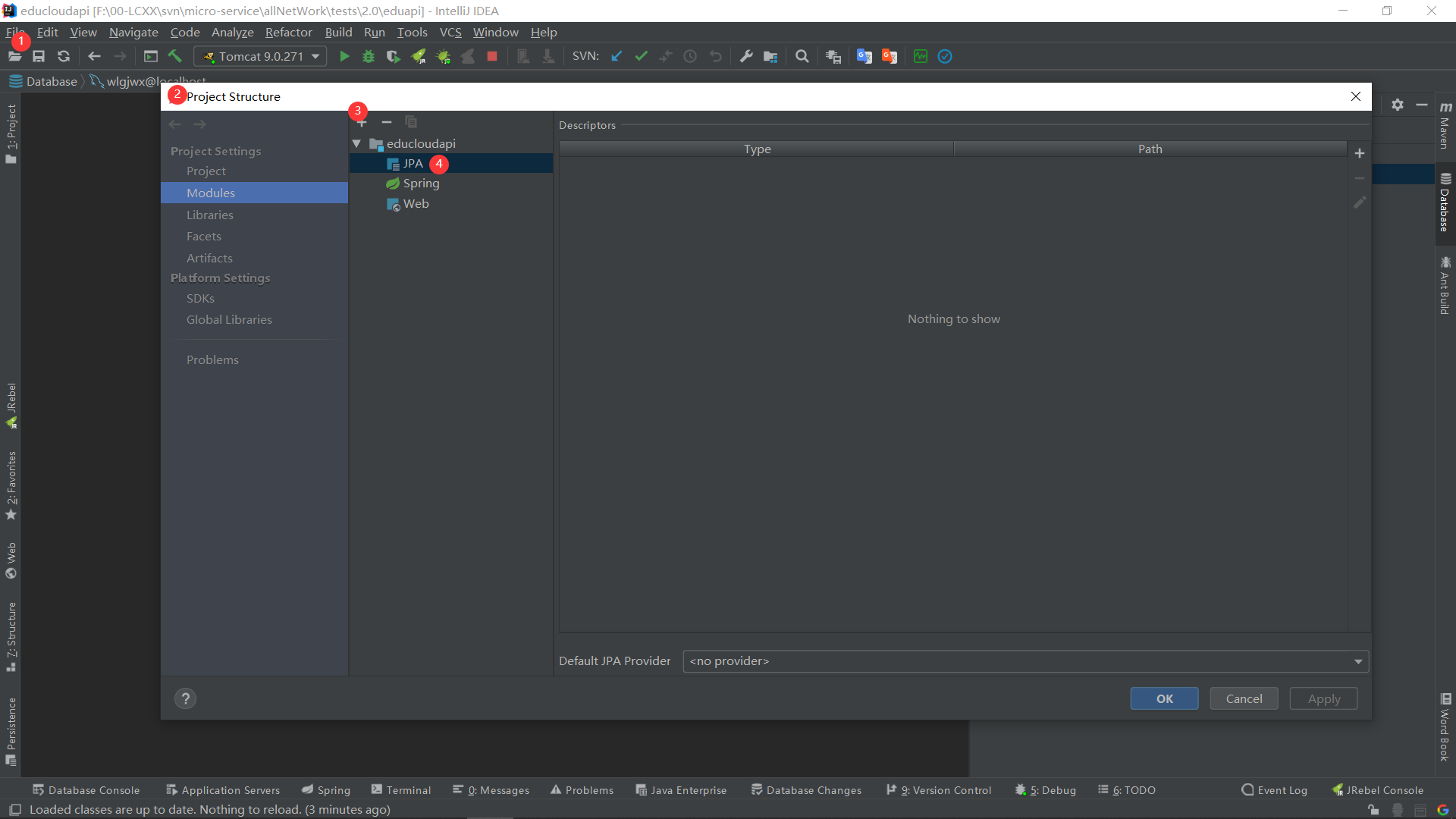
Task: Click the gear settings icon in Database panel
Action: (x=1398, y=105)
